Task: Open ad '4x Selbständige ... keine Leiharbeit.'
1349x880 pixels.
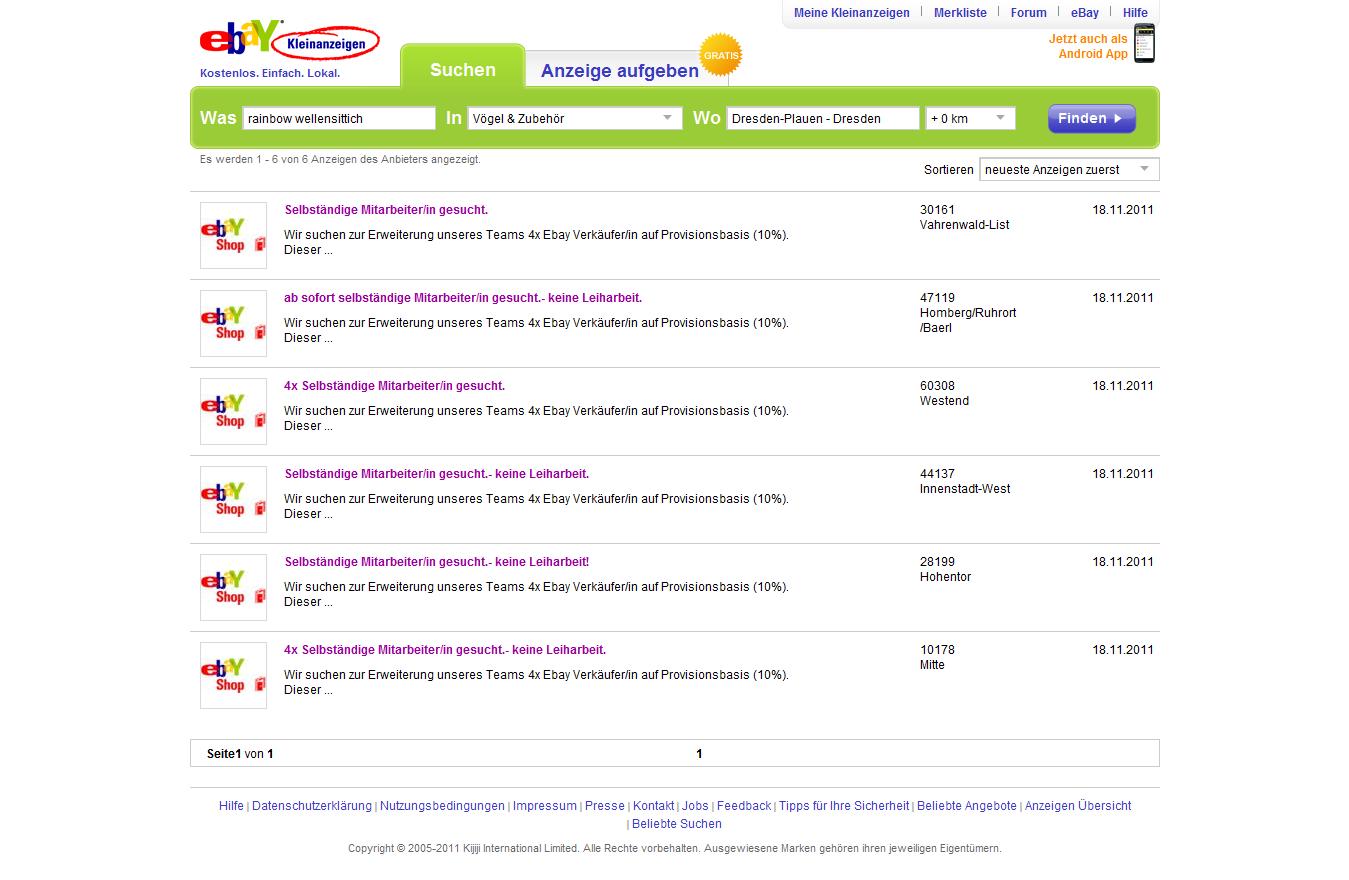Action: tap(445, 650)
